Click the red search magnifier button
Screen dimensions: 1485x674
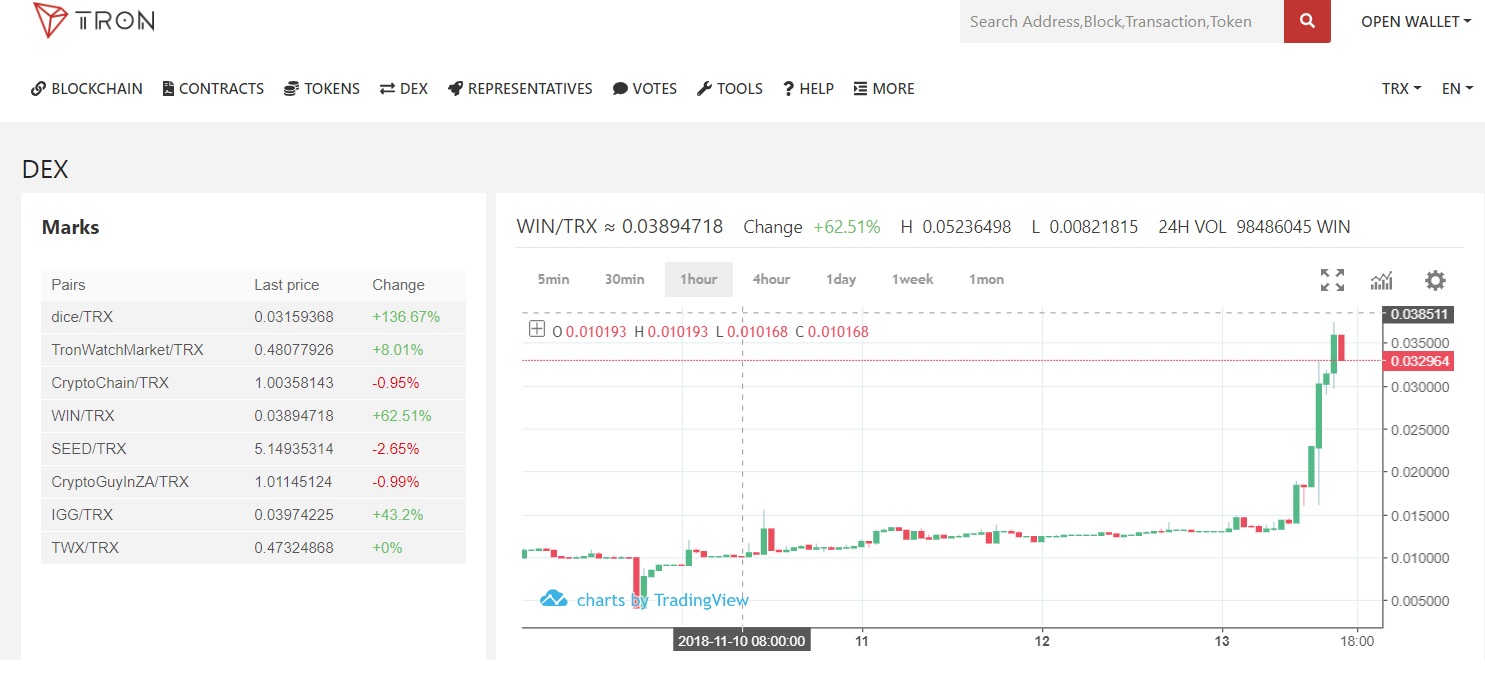(1307, 21)
